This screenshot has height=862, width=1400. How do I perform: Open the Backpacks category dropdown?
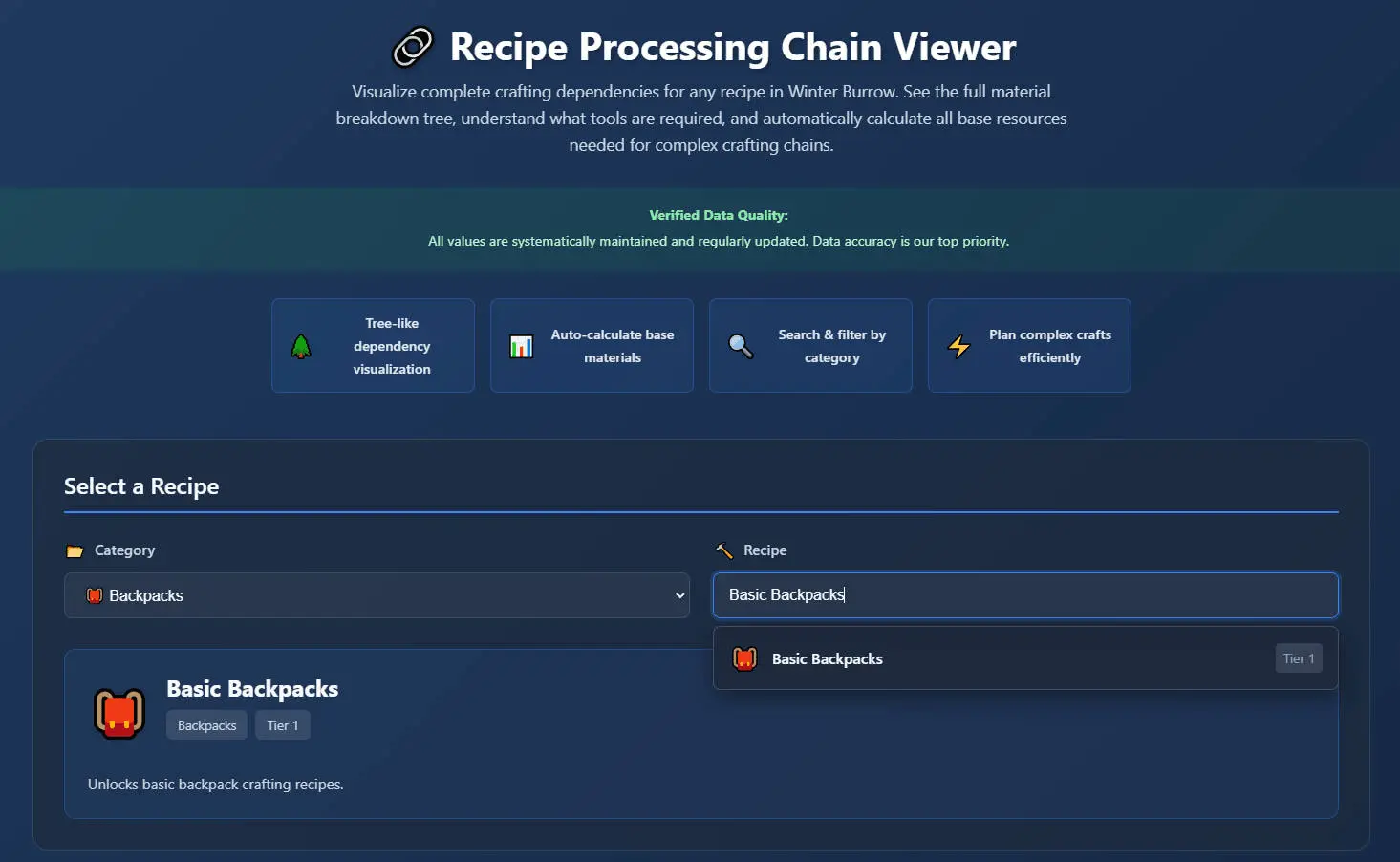377,594
